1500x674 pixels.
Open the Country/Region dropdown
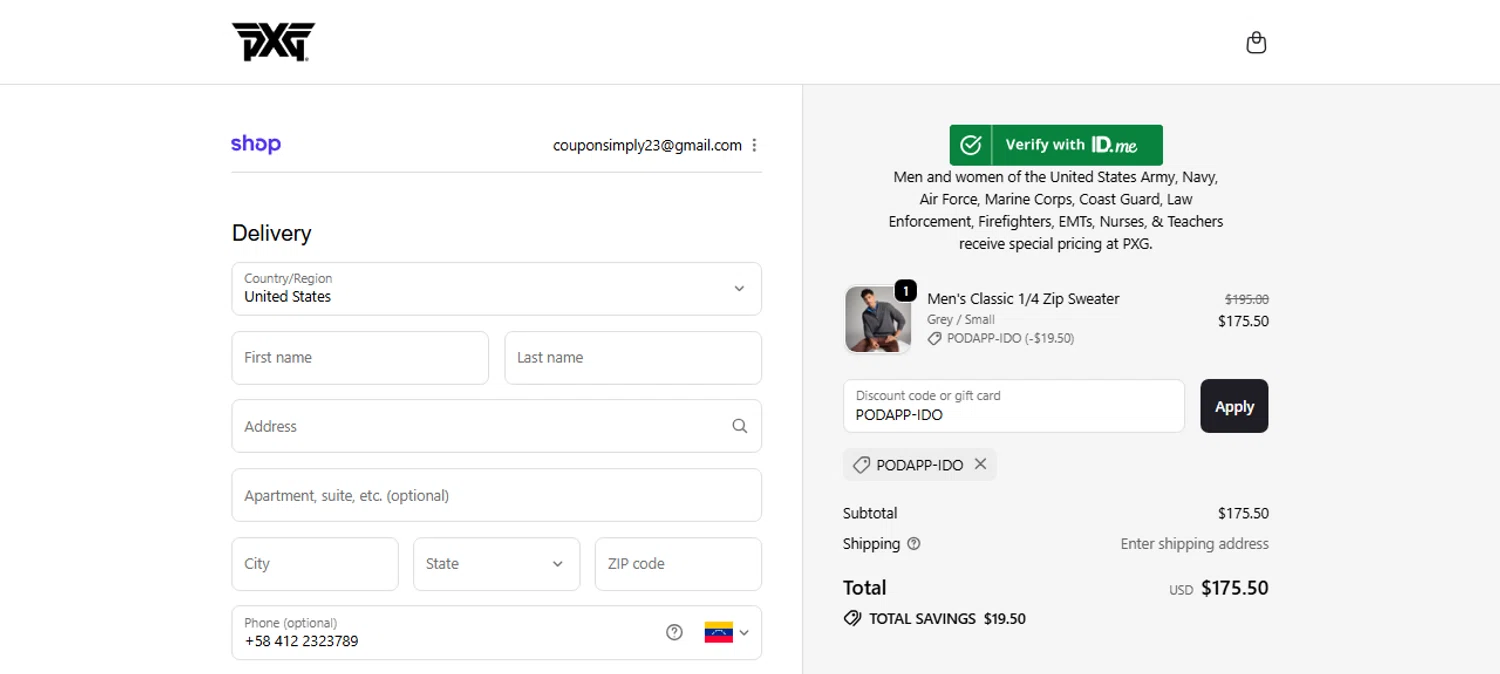(x=496, y=288)
